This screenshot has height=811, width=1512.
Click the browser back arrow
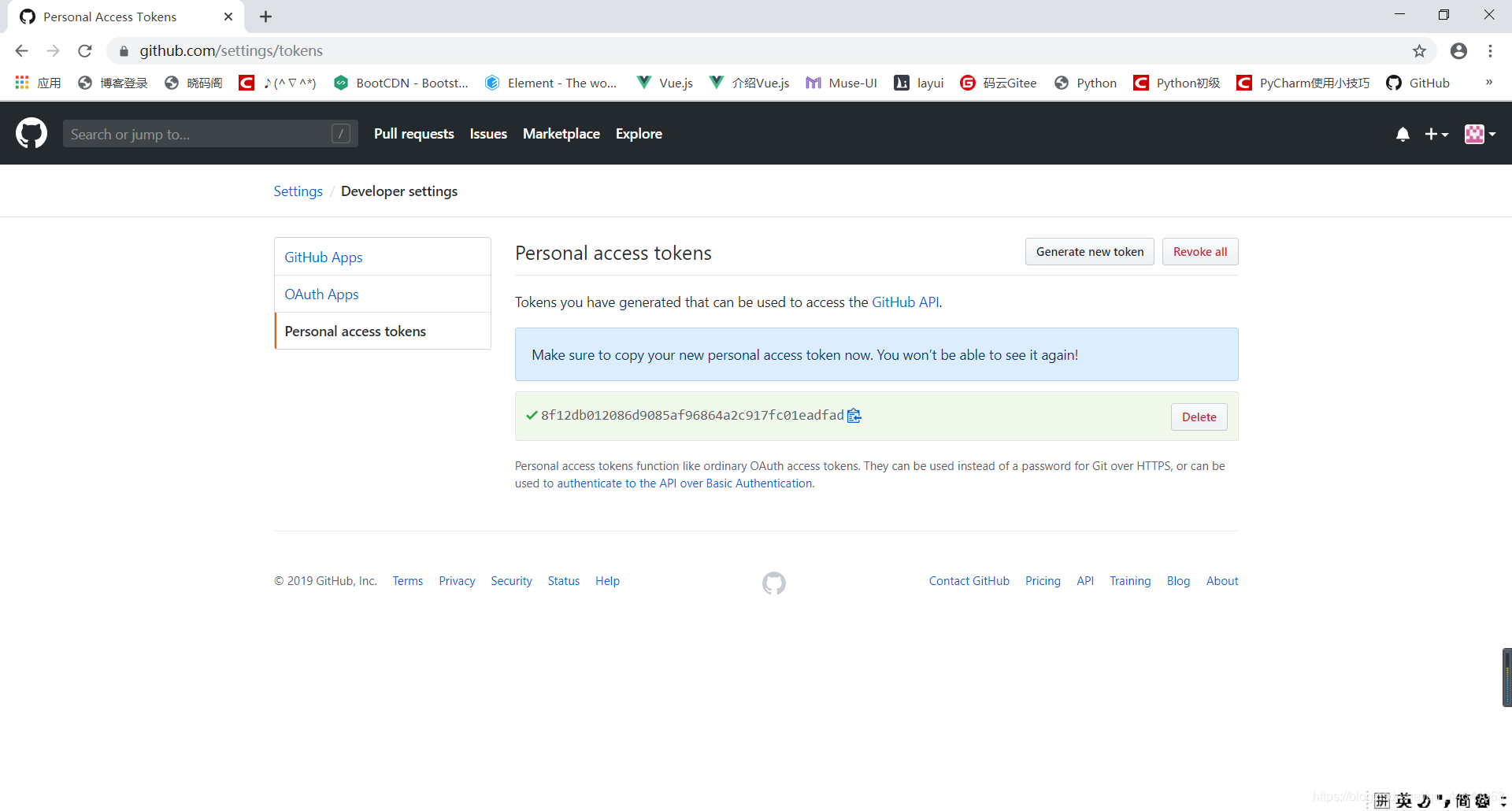(21, 50)
